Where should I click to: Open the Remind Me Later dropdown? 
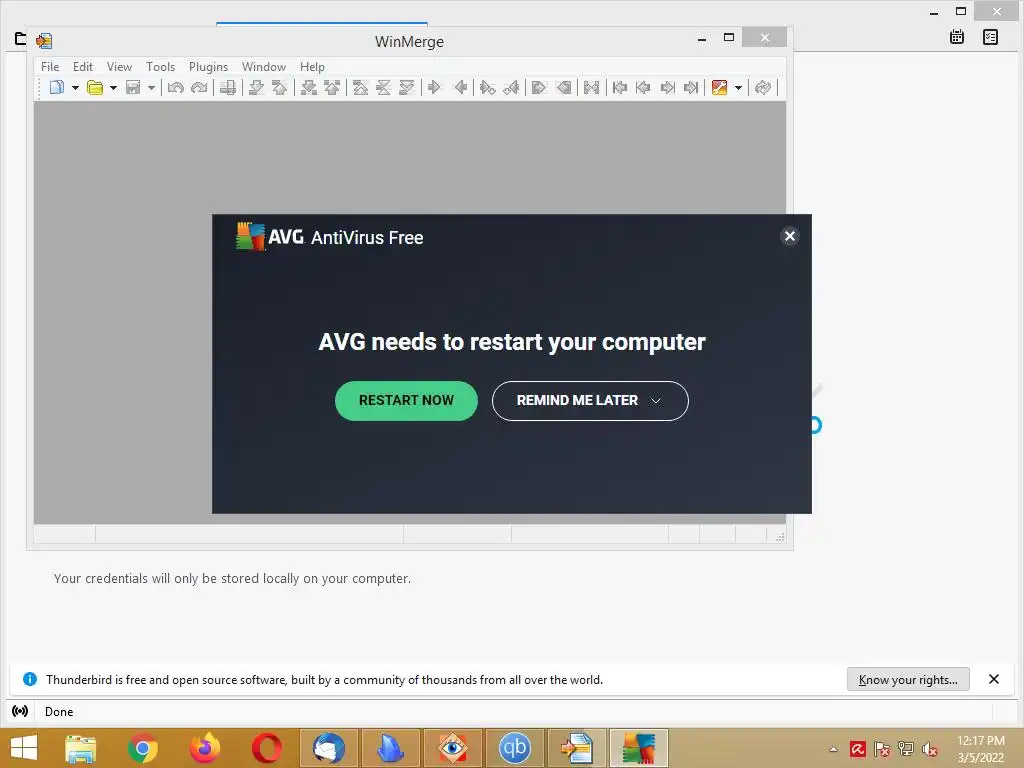(590, 400)
